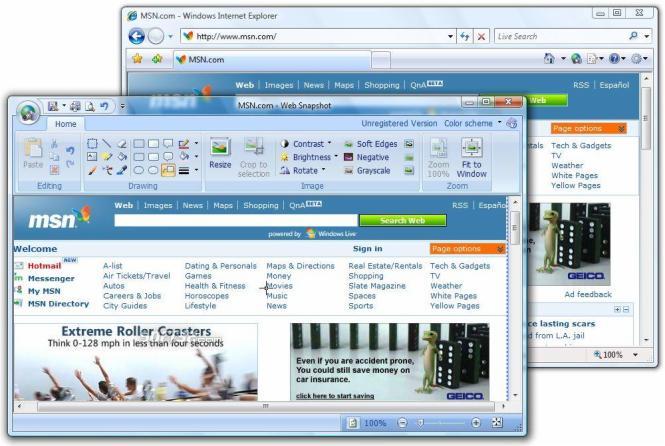Viewport: 665px width, 446px height.
Task: Click Undo in the quick access toolbar
Action: pos(104,106)
